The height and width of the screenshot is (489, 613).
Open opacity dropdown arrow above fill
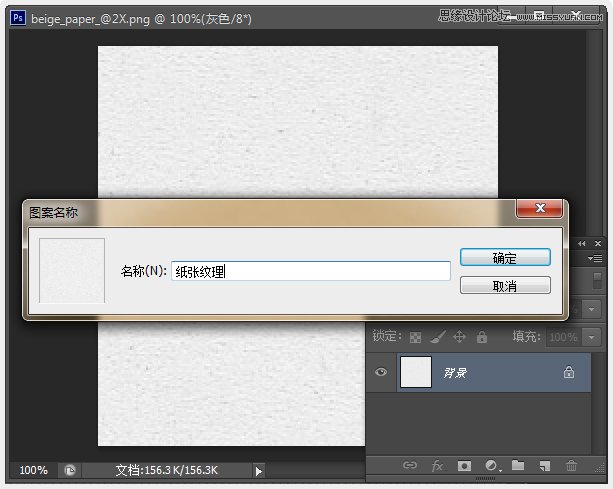tap(591, 309)
